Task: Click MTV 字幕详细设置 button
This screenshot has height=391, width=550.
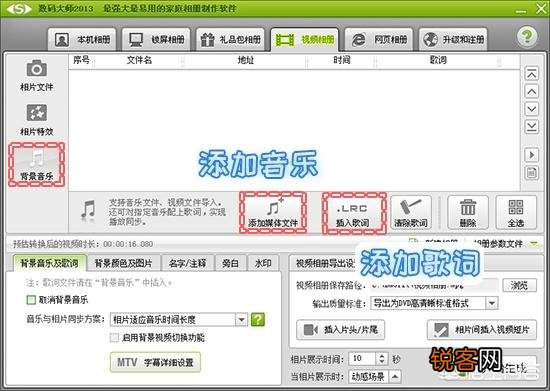Action: coord(155,362)
